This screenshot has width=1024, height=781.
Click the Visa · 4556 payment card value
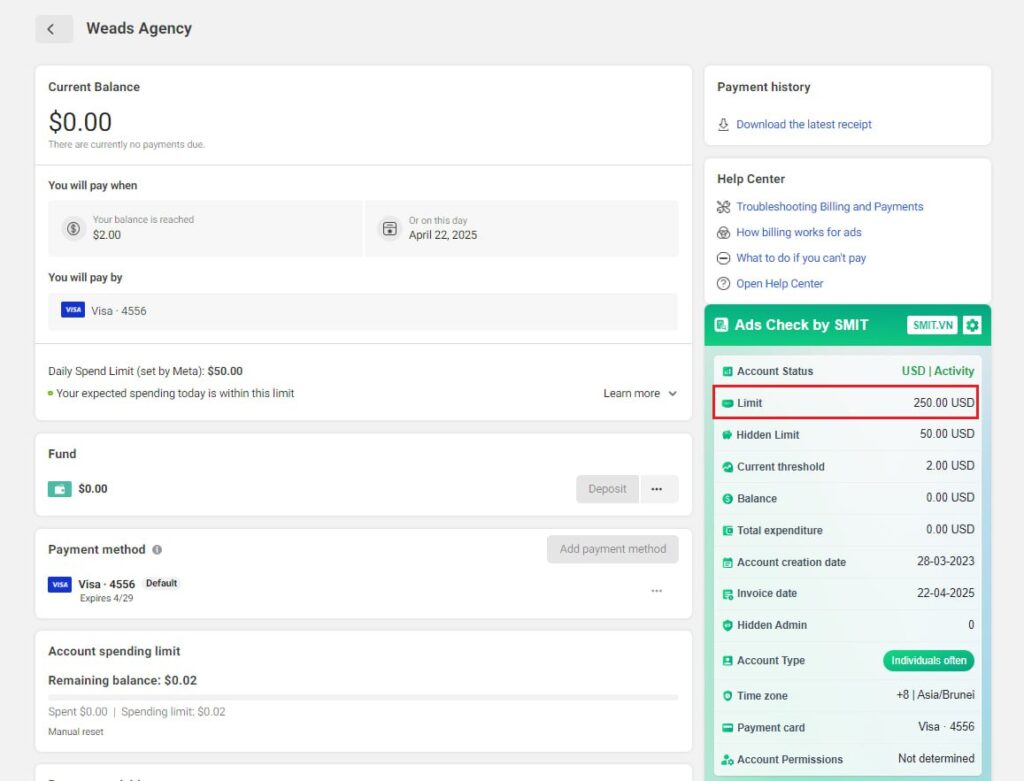click(946, 727)
